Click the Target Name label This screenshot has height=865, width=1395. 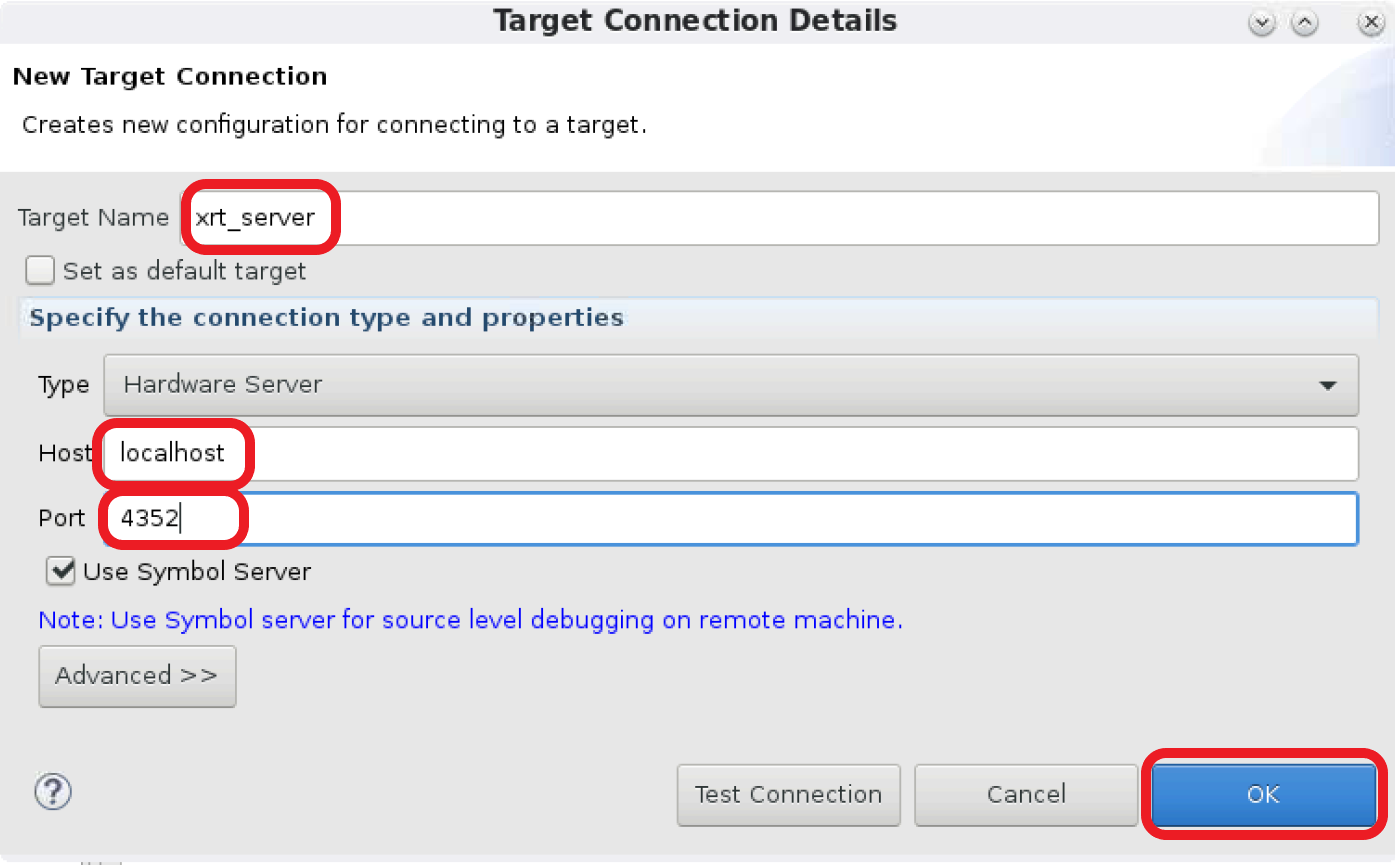[x=93, y=218]
